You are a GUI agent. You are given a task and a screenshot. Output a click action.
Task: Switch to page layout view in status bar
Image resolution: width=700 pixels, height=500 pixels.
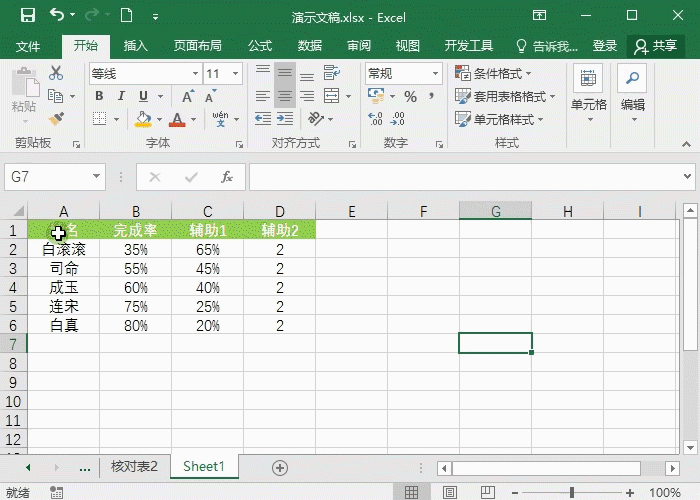[x=450, y=492]
